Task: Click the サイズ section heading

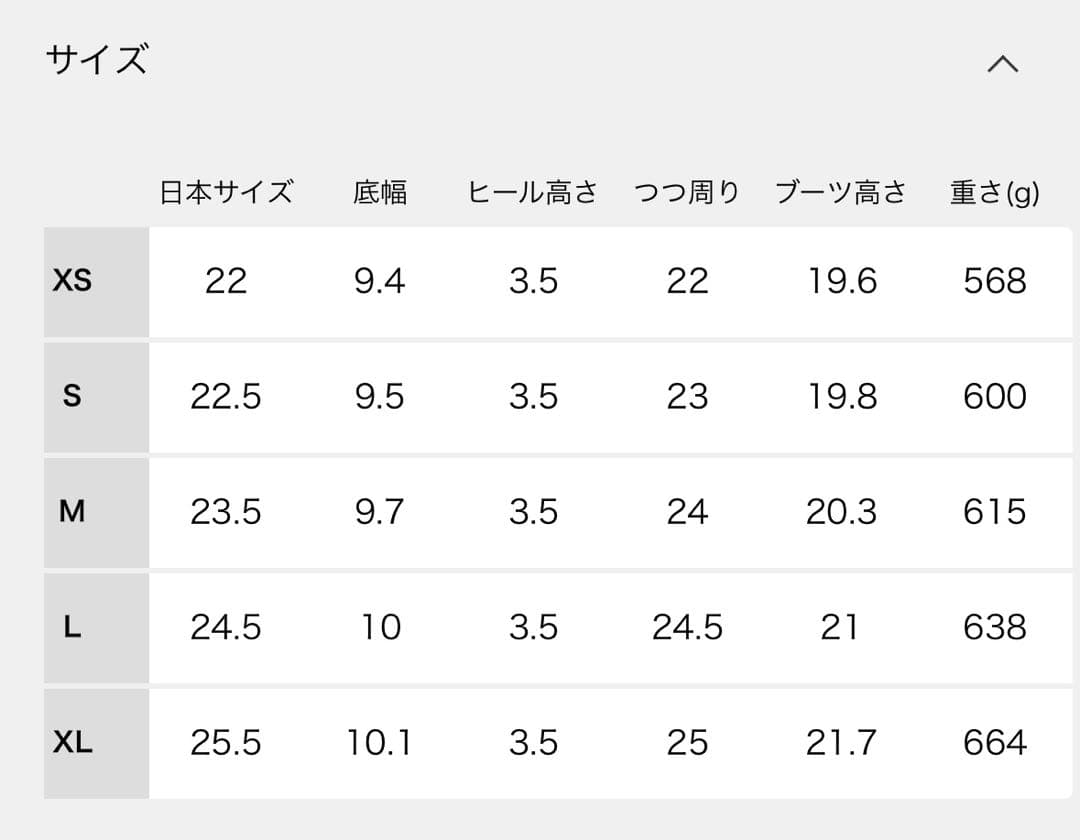Action: coord(96,60)
